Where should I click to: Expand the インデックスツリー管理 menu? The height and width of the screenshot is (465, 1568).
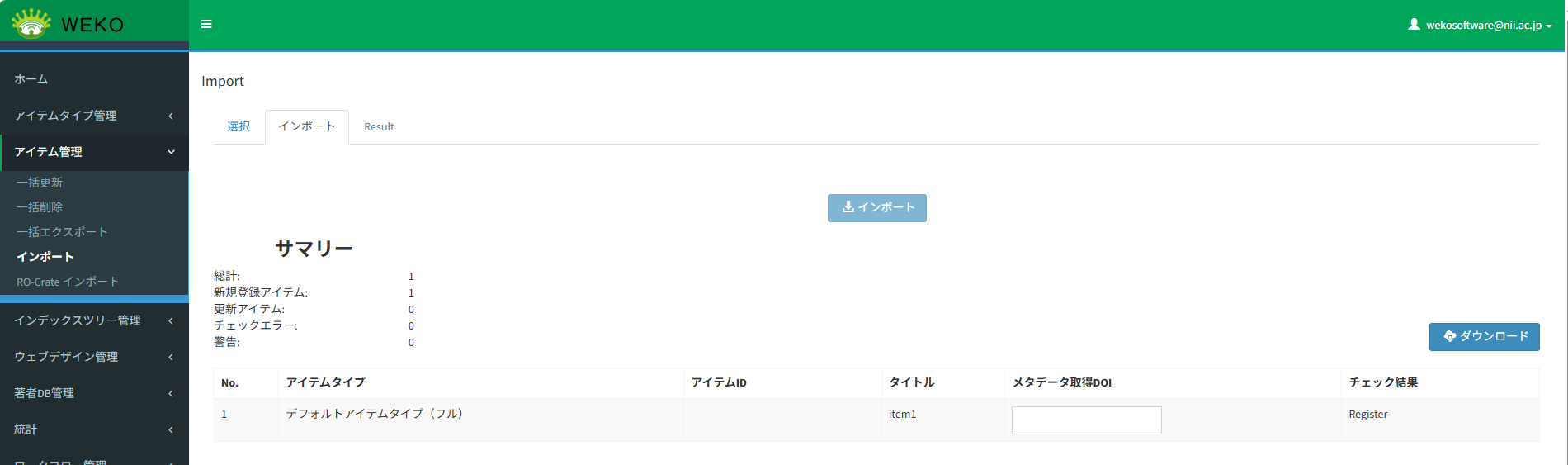(94, 320)
